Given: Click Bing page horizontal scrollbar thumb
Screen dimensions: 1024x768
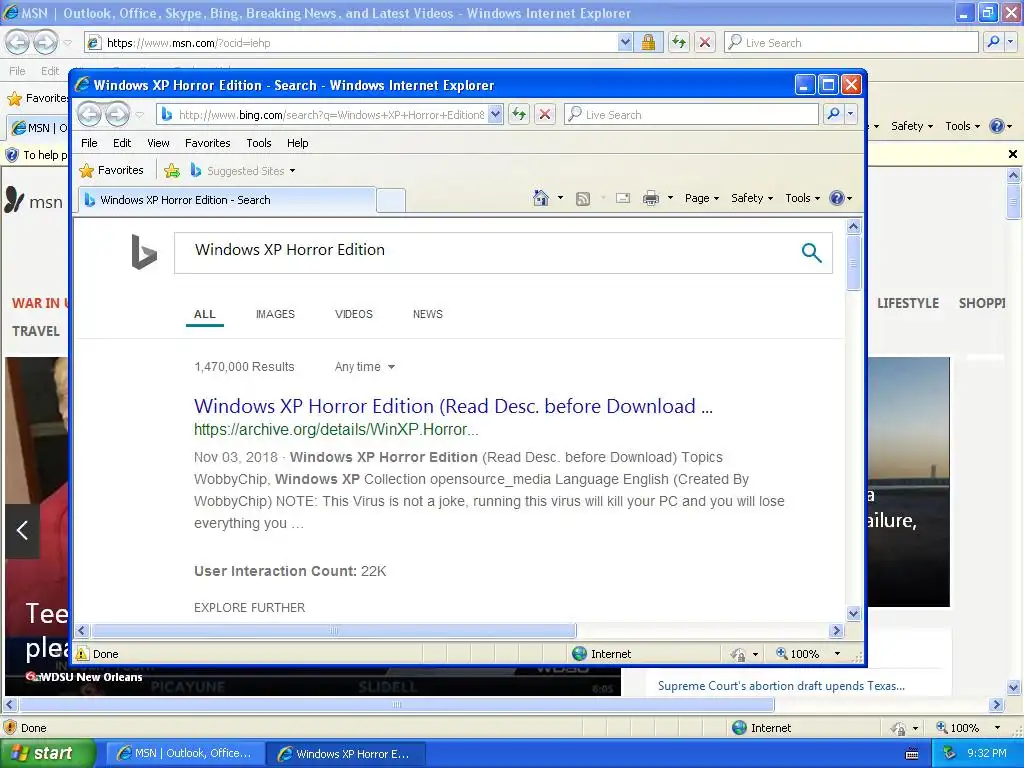Looking at the screenshot, I should click(334, 630).
